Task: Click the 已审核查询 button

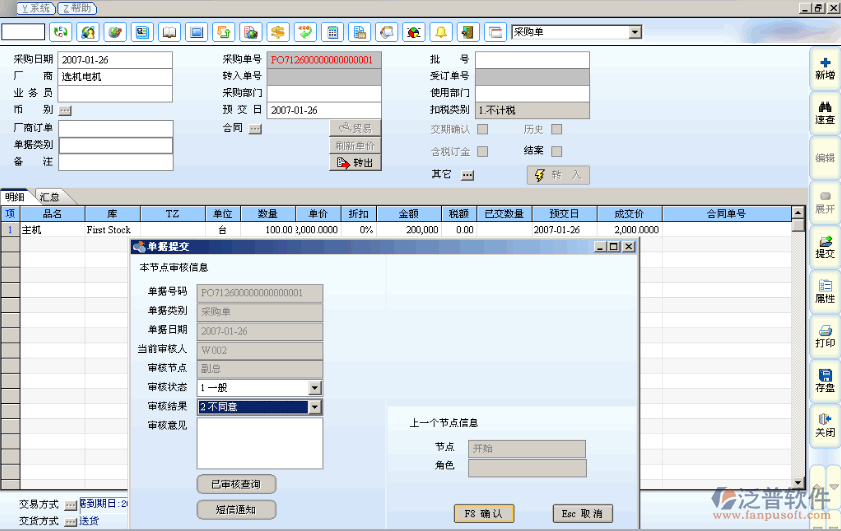Action: 236,484
